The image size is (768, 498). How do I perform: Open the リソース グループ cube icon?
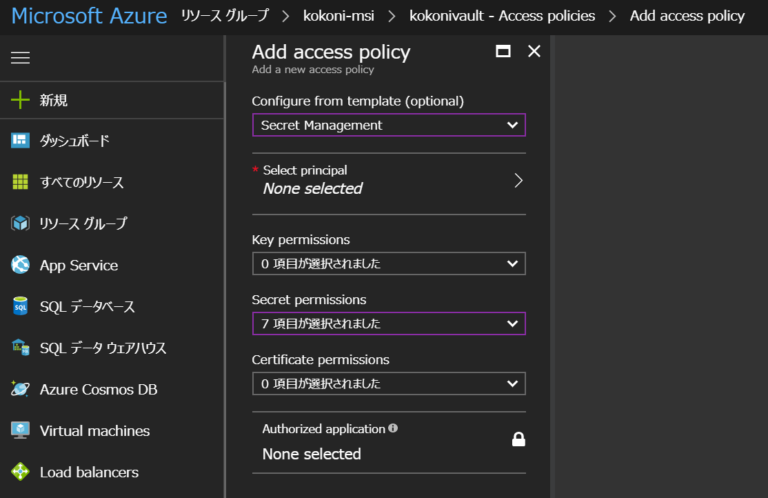[20, 223]
